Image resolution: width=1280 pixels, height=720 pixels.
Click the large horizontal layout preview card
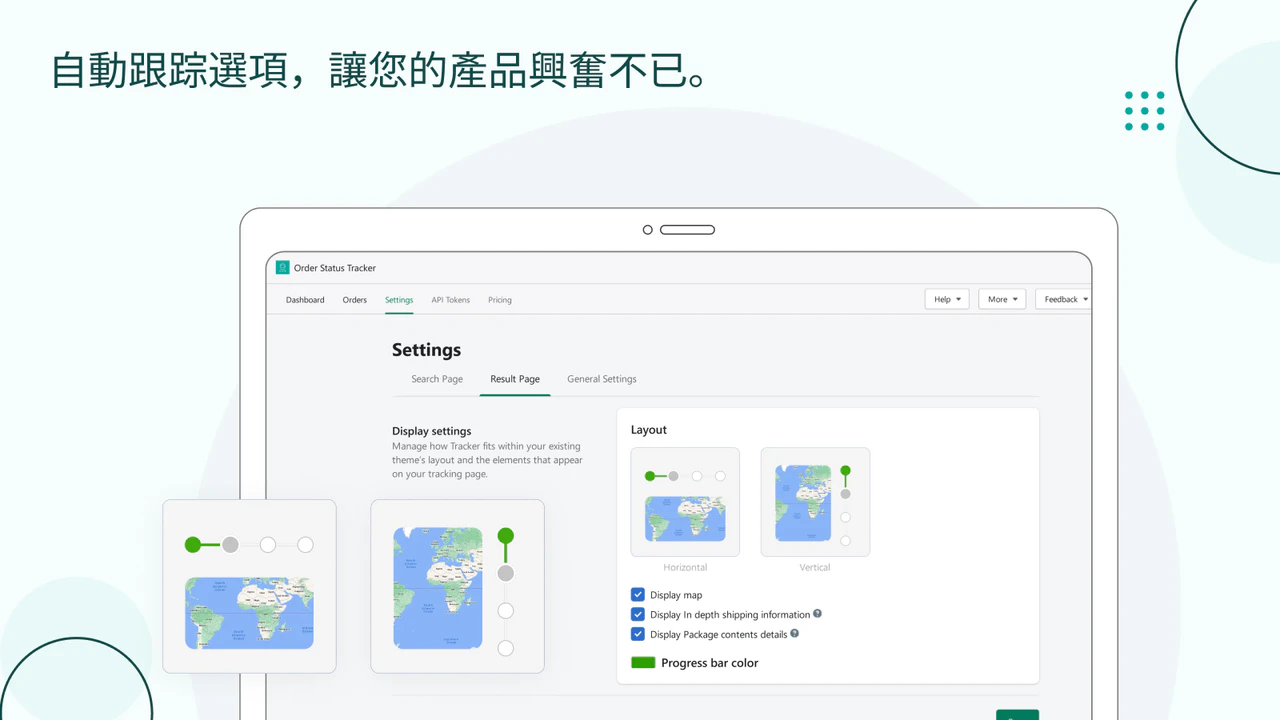249,586
